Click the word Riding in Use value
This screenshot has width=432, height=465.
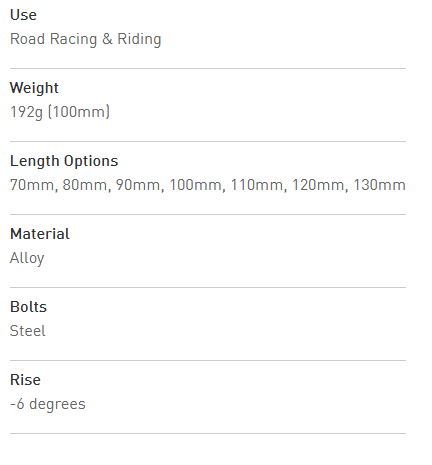coord(139,40)
